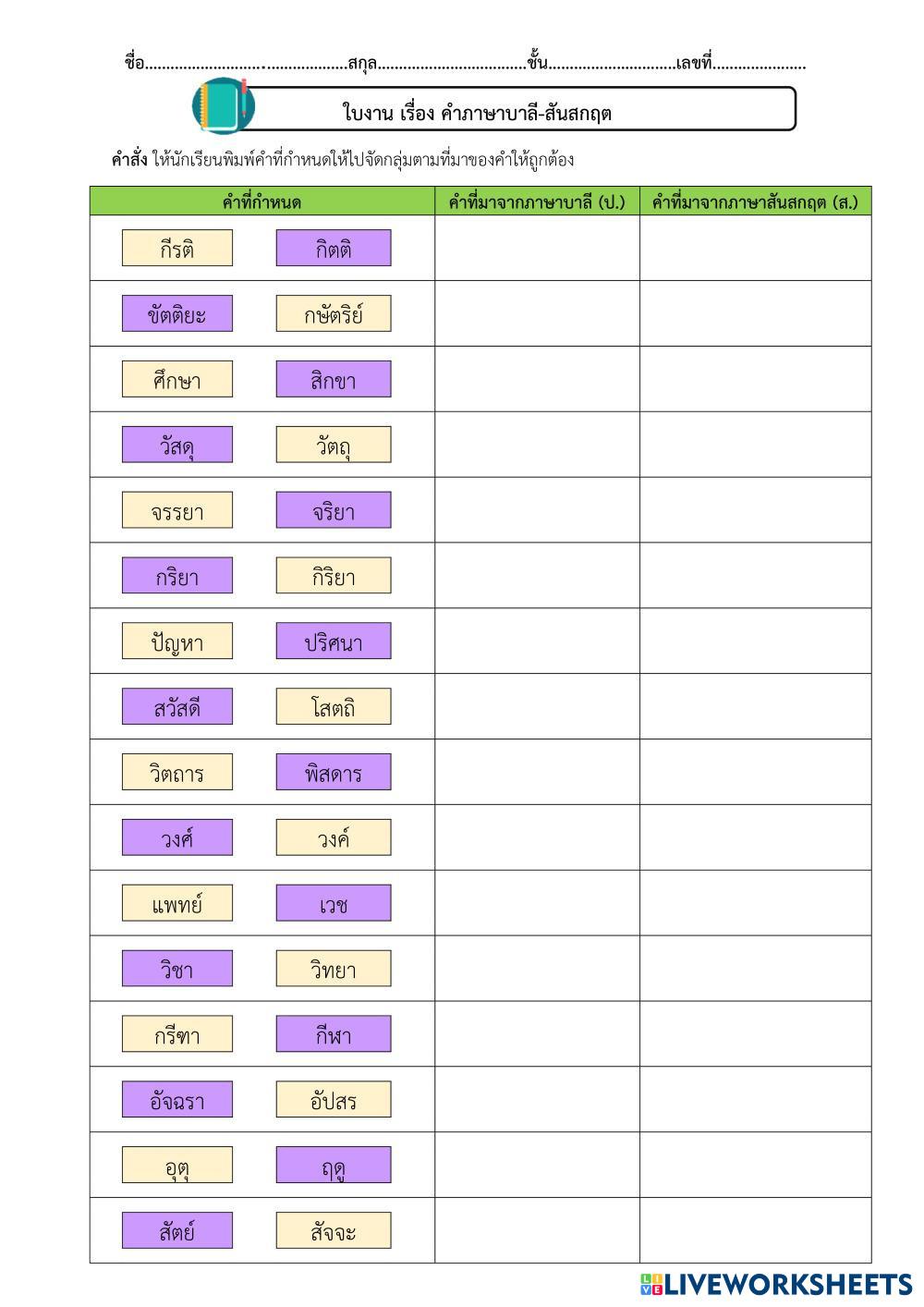Click the วัตถุ word box
This screenshot has width=924, height=1307.
coord(333,446)
